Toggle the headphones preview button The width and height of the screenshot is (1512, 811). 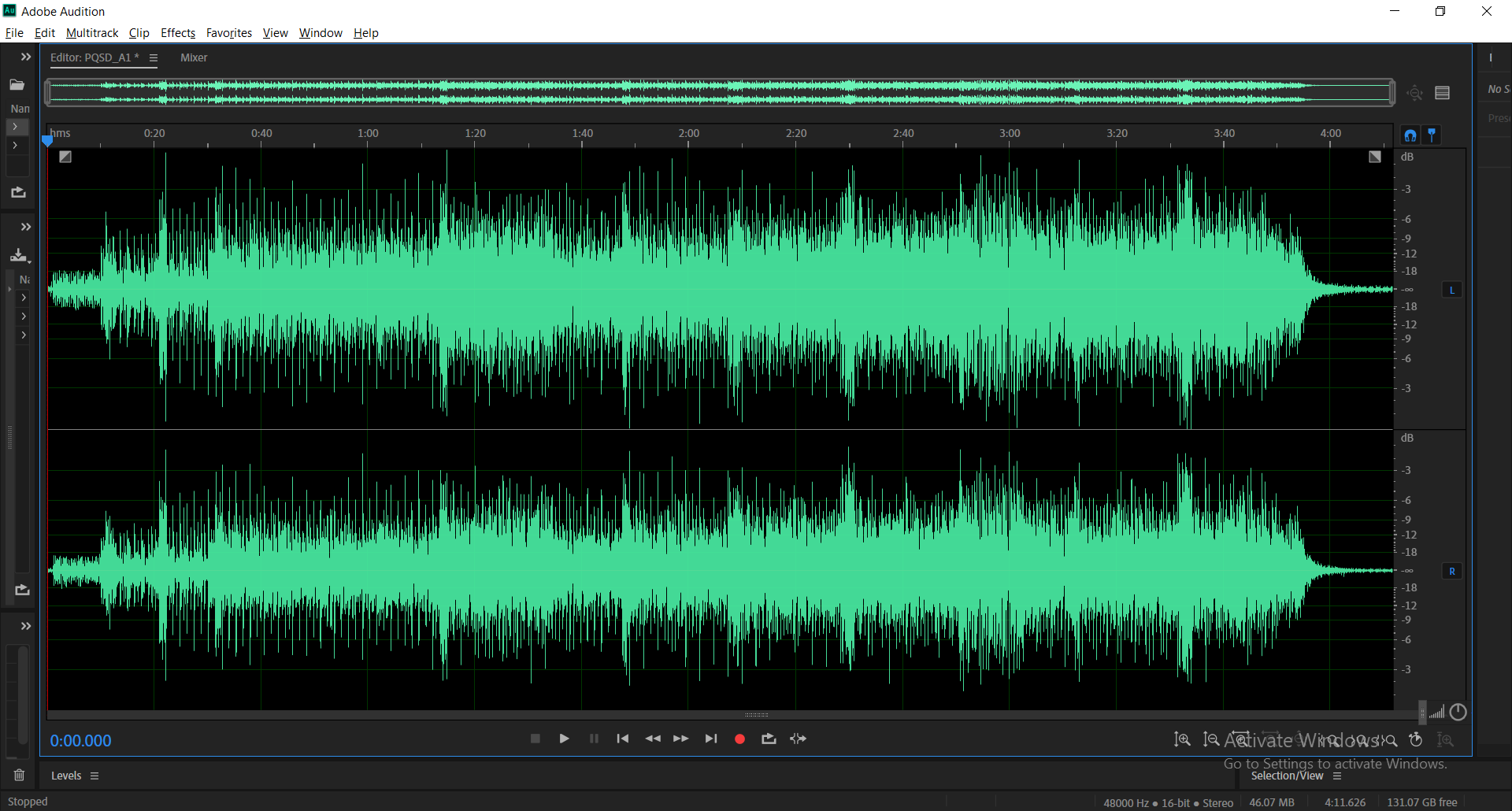(x=1410, y=135)
